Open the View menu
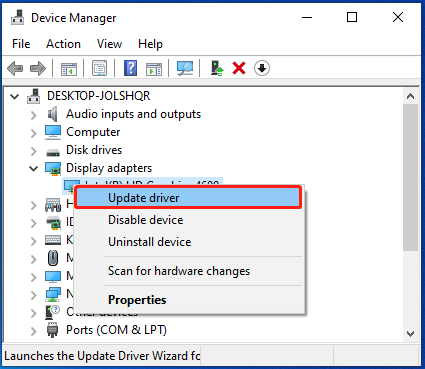 109,44
